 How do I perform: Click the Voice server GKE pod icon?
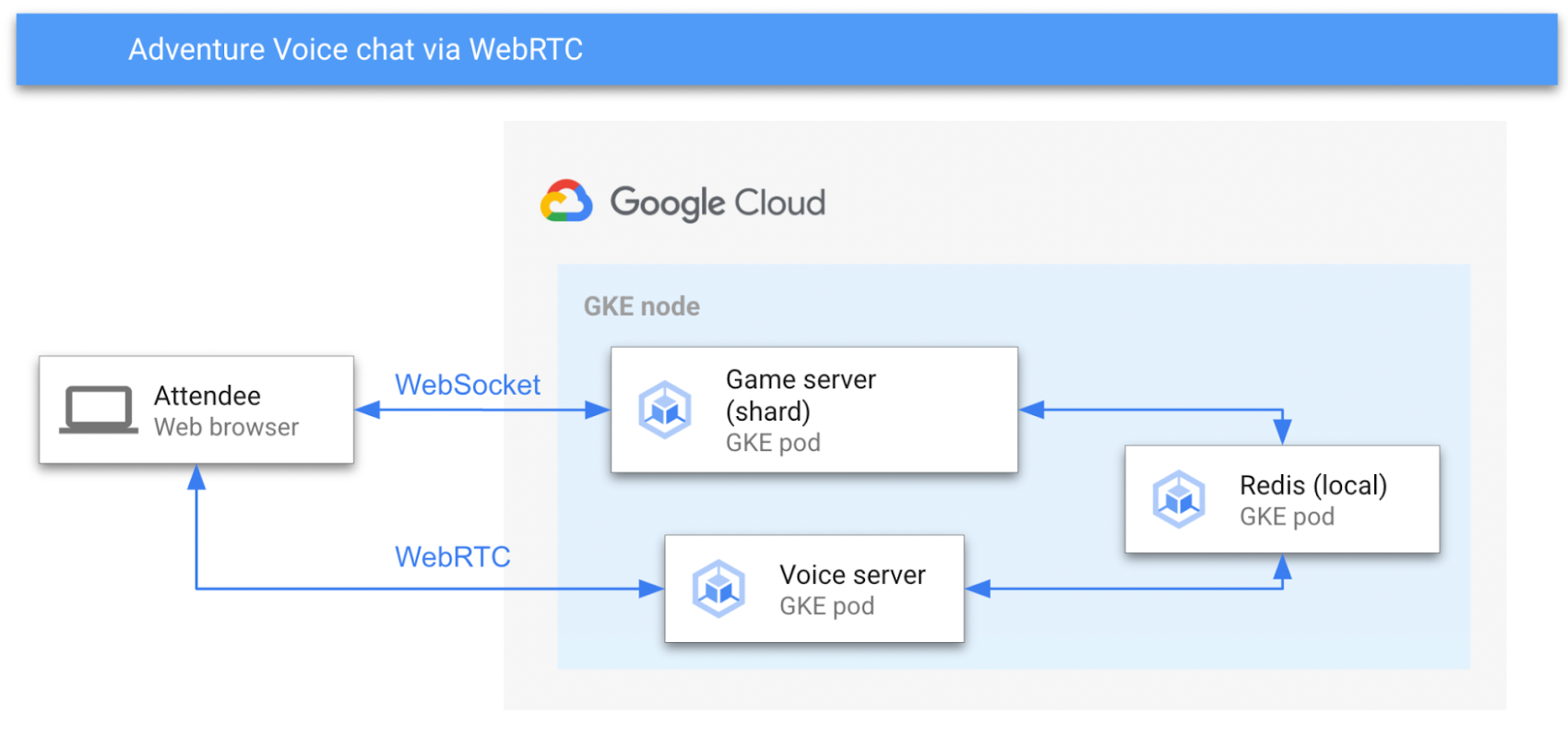click(719, 588)
